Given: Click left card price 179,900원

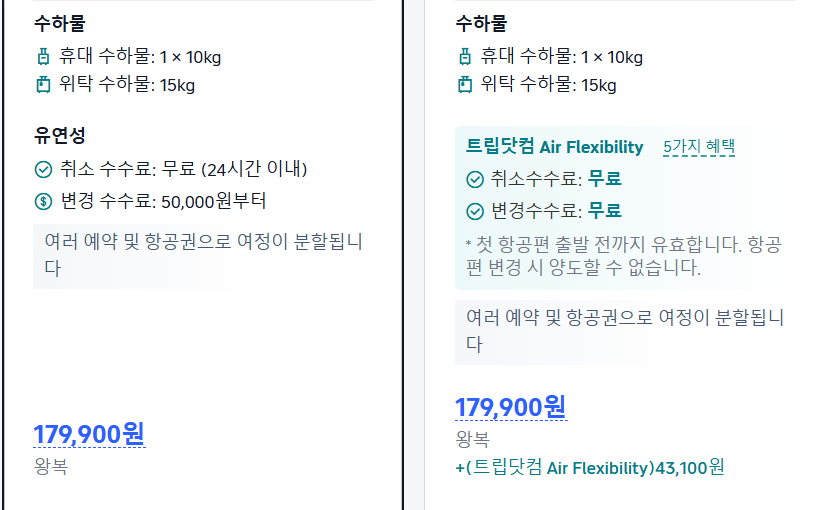Looking at the screenshot, I should pyautogui.click(x=89, y=434).
